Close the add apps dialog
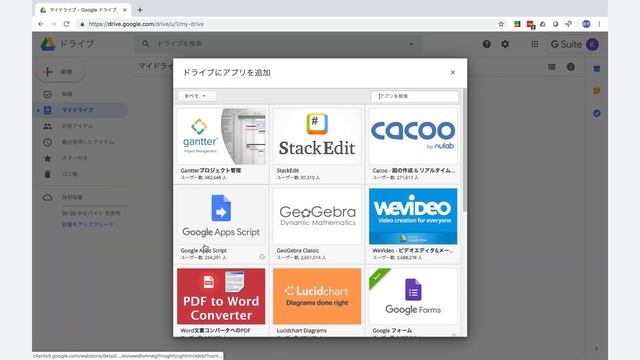Viewport: 640px width, 360px height. tap(452, 72)
